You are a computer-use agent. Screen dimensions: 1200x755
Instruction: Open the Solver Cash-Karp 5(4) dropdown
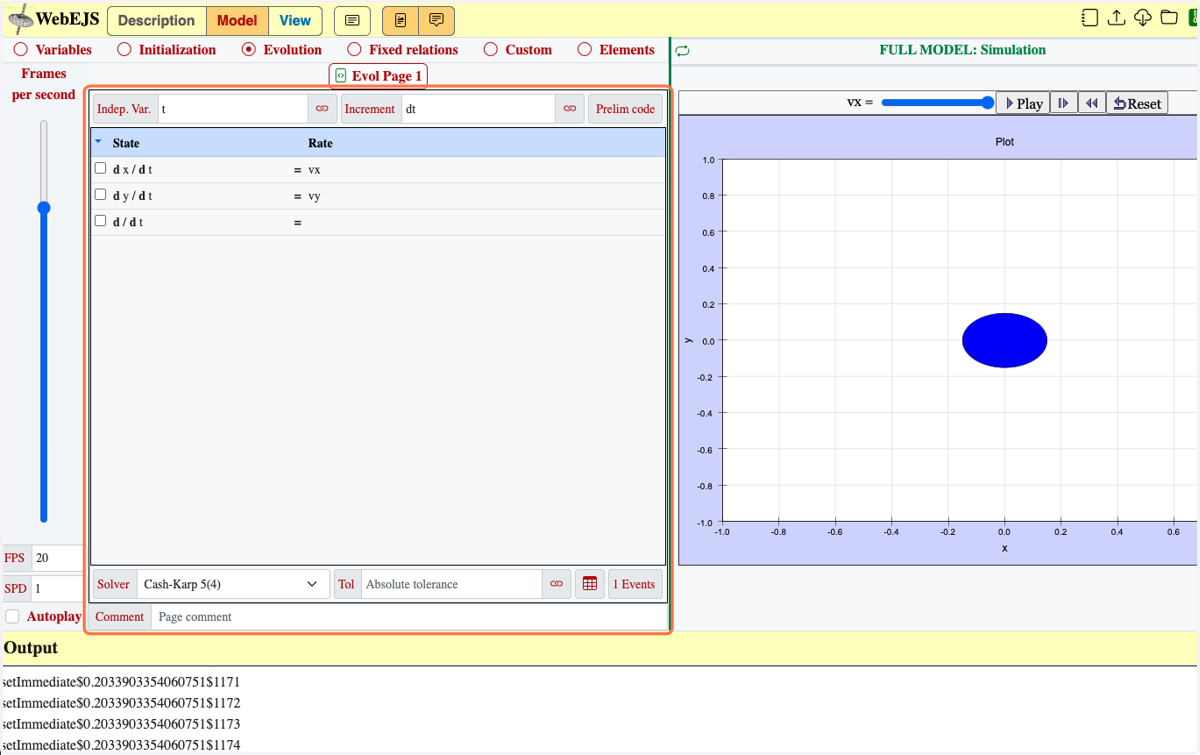coord(233,584)
